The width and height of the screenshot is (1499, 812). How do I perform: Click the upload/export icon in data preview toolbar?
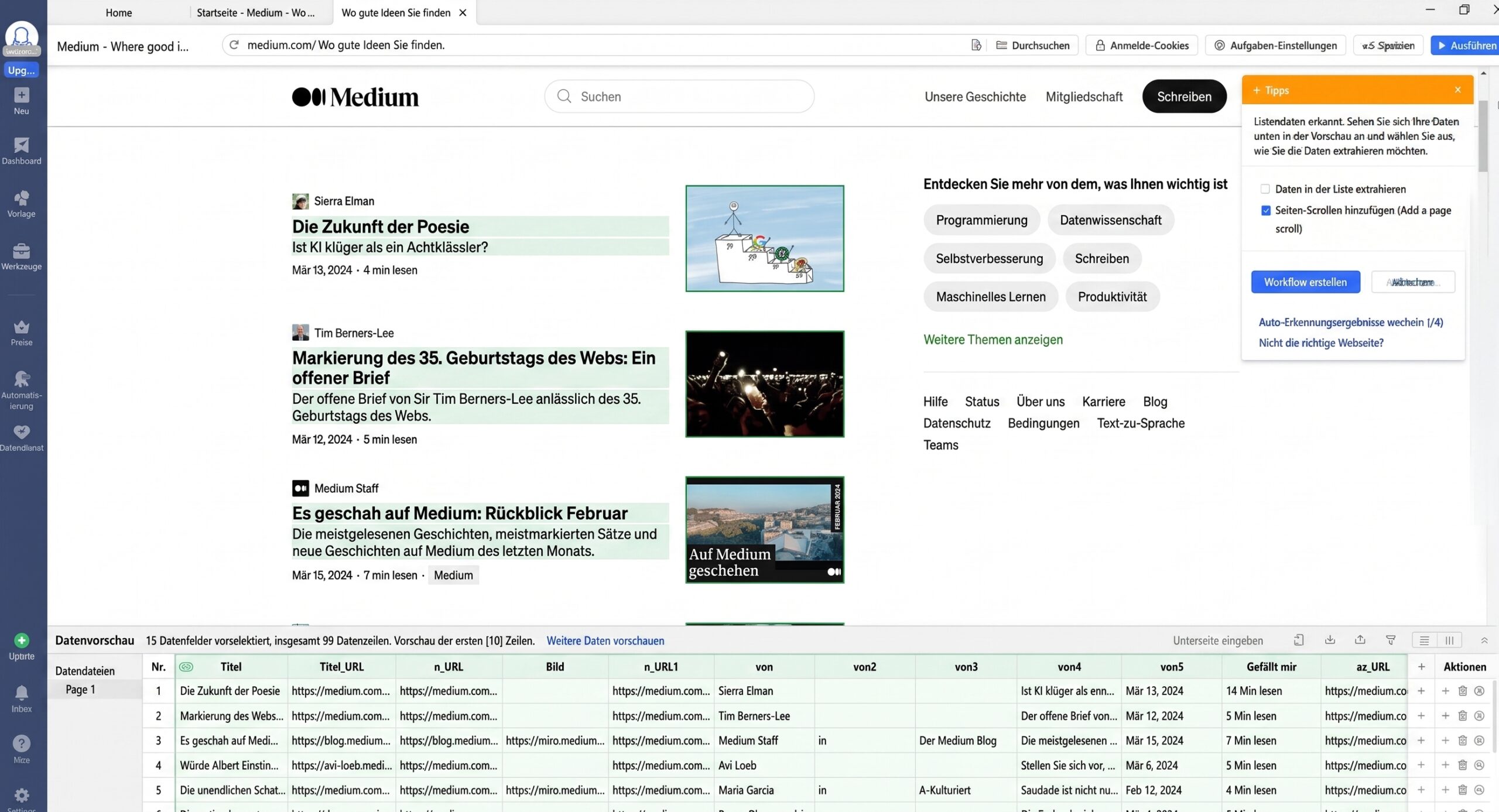pos(1360,640)
